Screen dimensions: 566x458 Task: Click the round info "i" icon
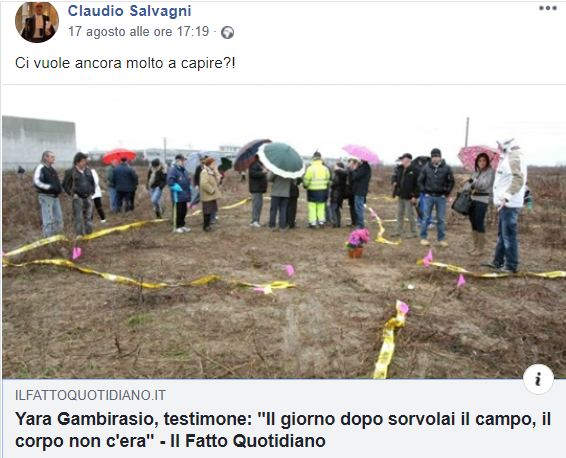click(538, 379)
